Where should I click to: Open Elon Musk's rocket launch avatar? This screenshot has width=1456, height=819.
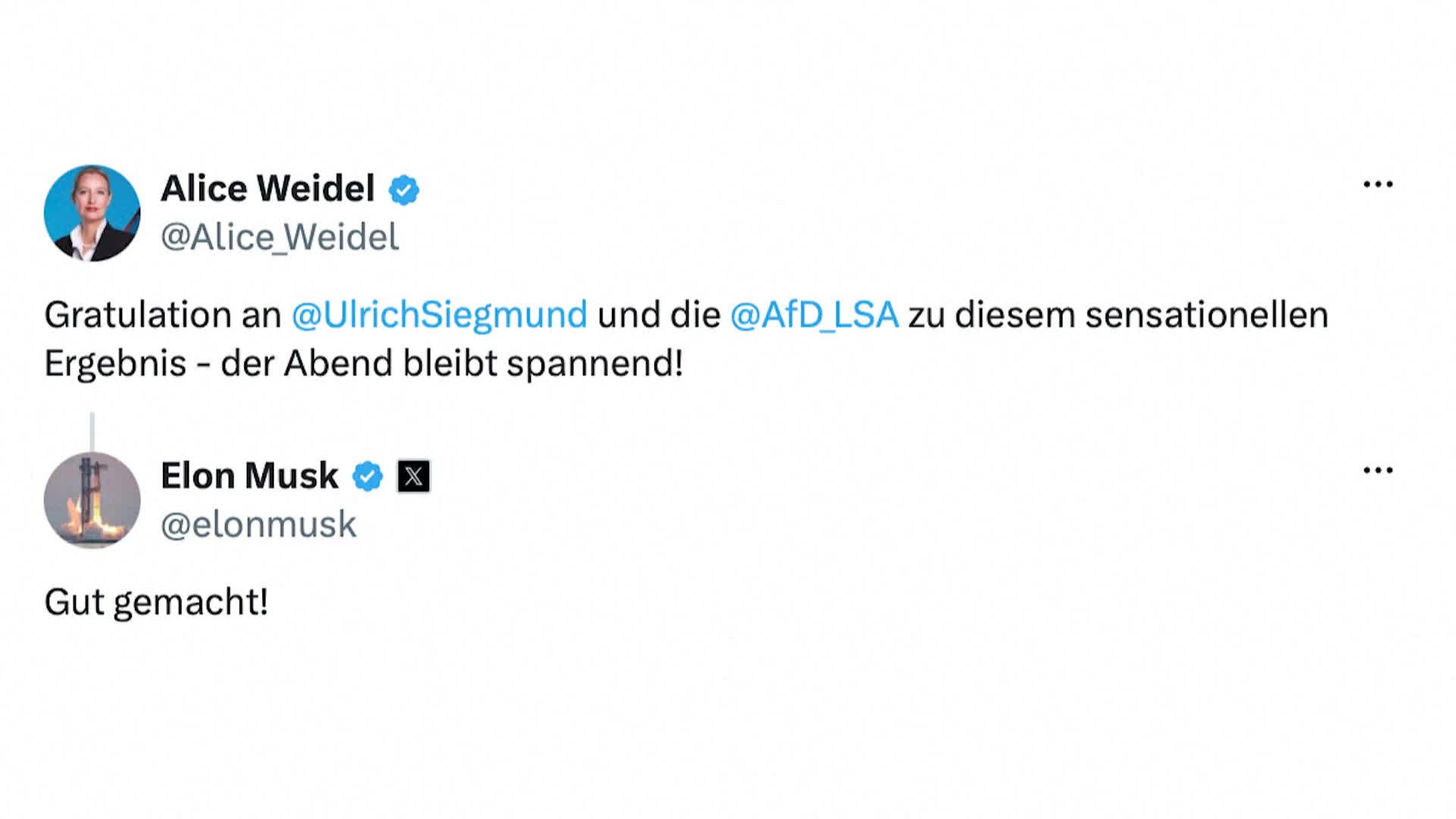pos(92,500)
